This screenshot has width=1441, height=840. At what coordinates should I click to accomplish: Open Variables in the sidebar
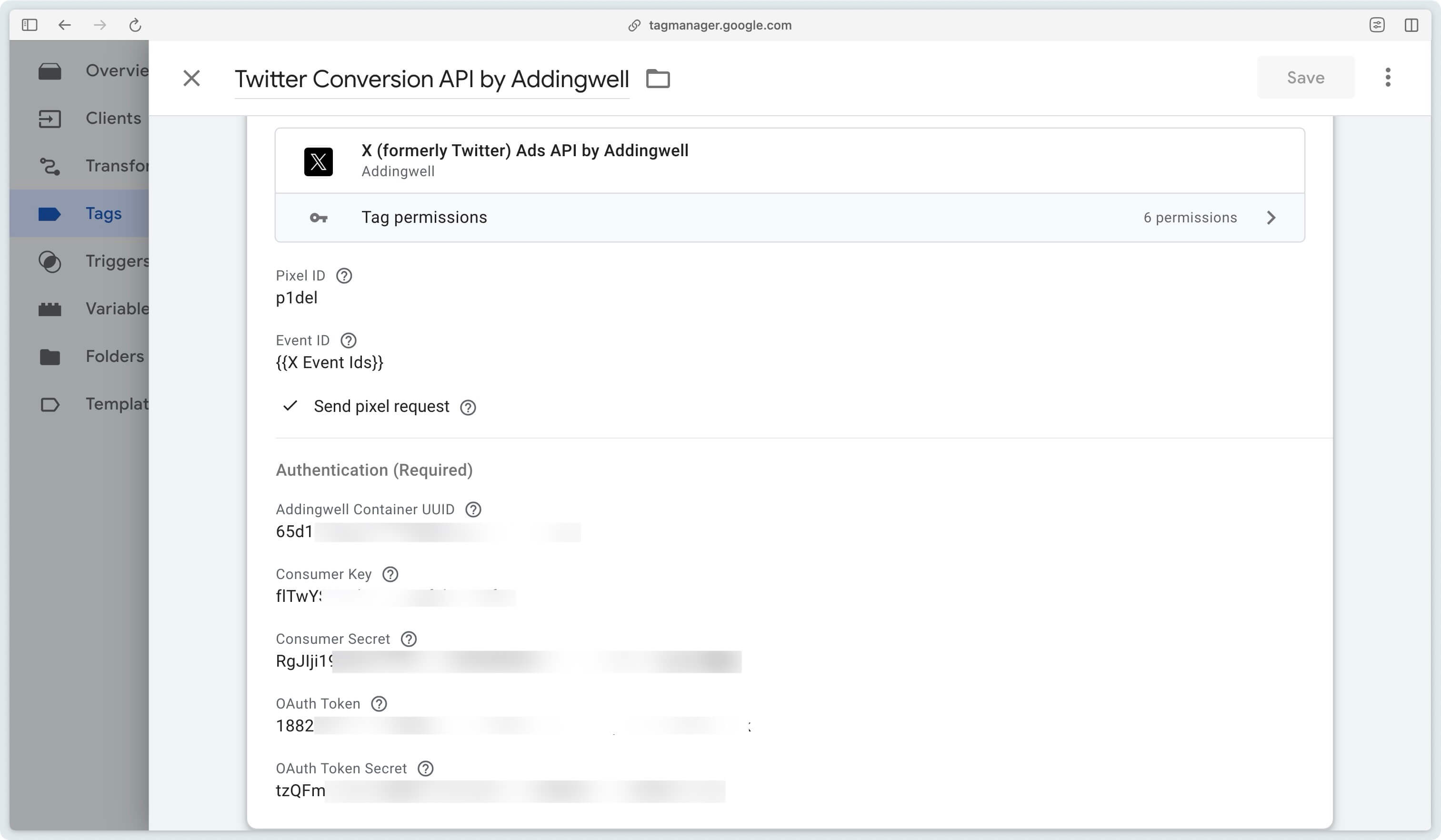click(79, 309)
